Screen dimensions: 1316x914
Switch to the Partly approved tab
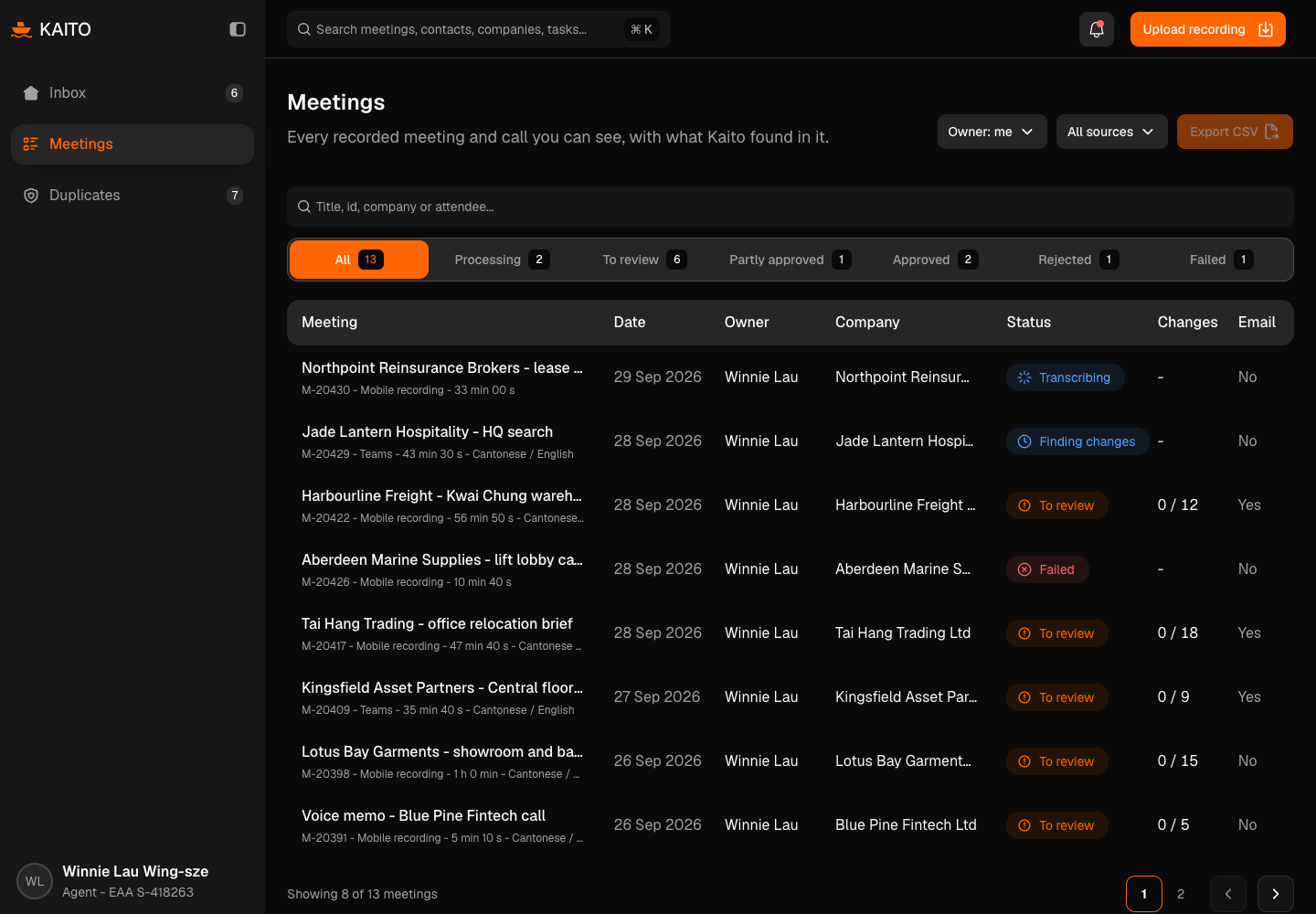tap(790, 260)
